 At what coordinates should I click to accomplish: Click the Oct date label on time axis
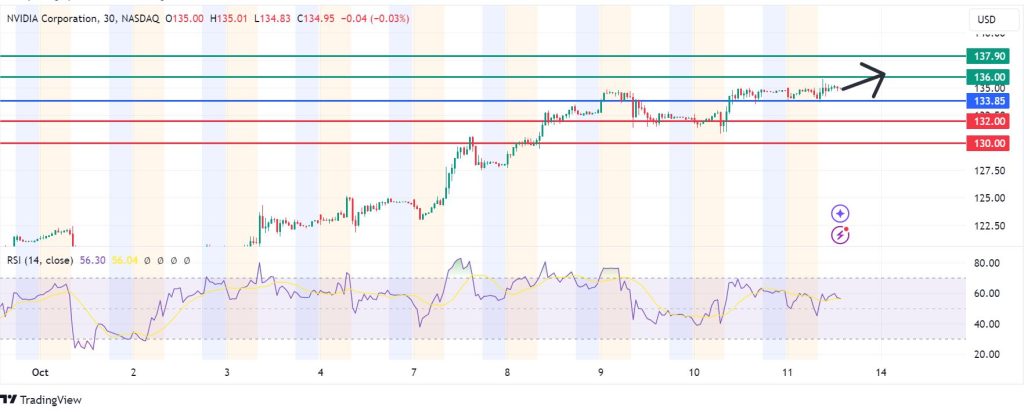pyautogui.click(x=40, y=373)
